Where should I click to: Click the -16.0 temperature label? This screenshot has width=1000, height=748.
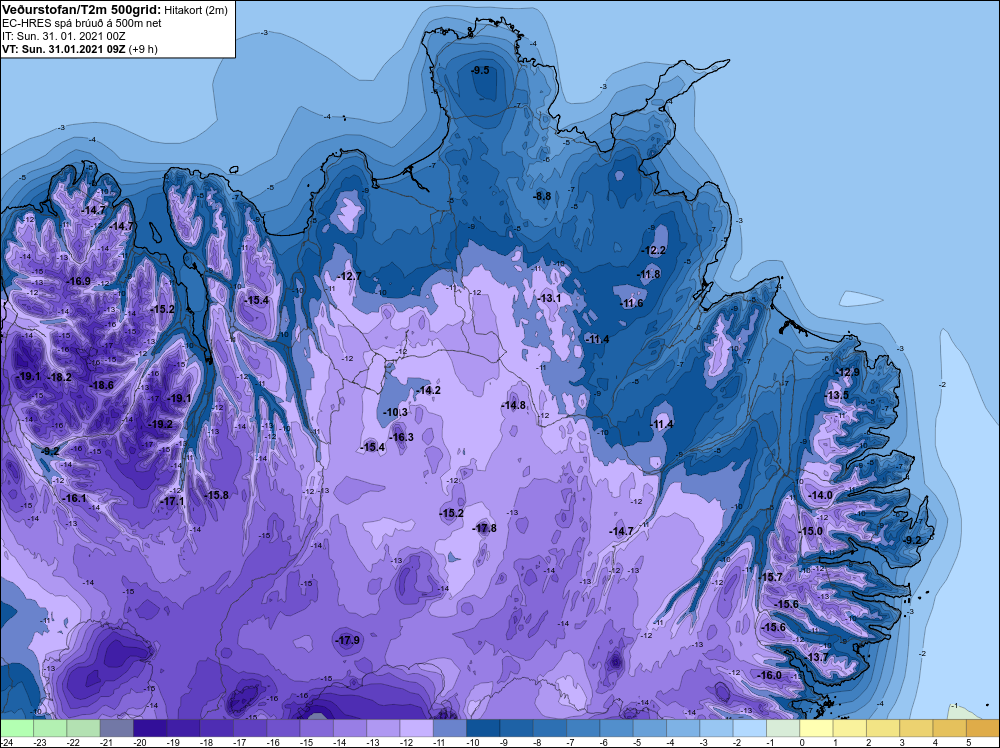(x=769, y=675)
